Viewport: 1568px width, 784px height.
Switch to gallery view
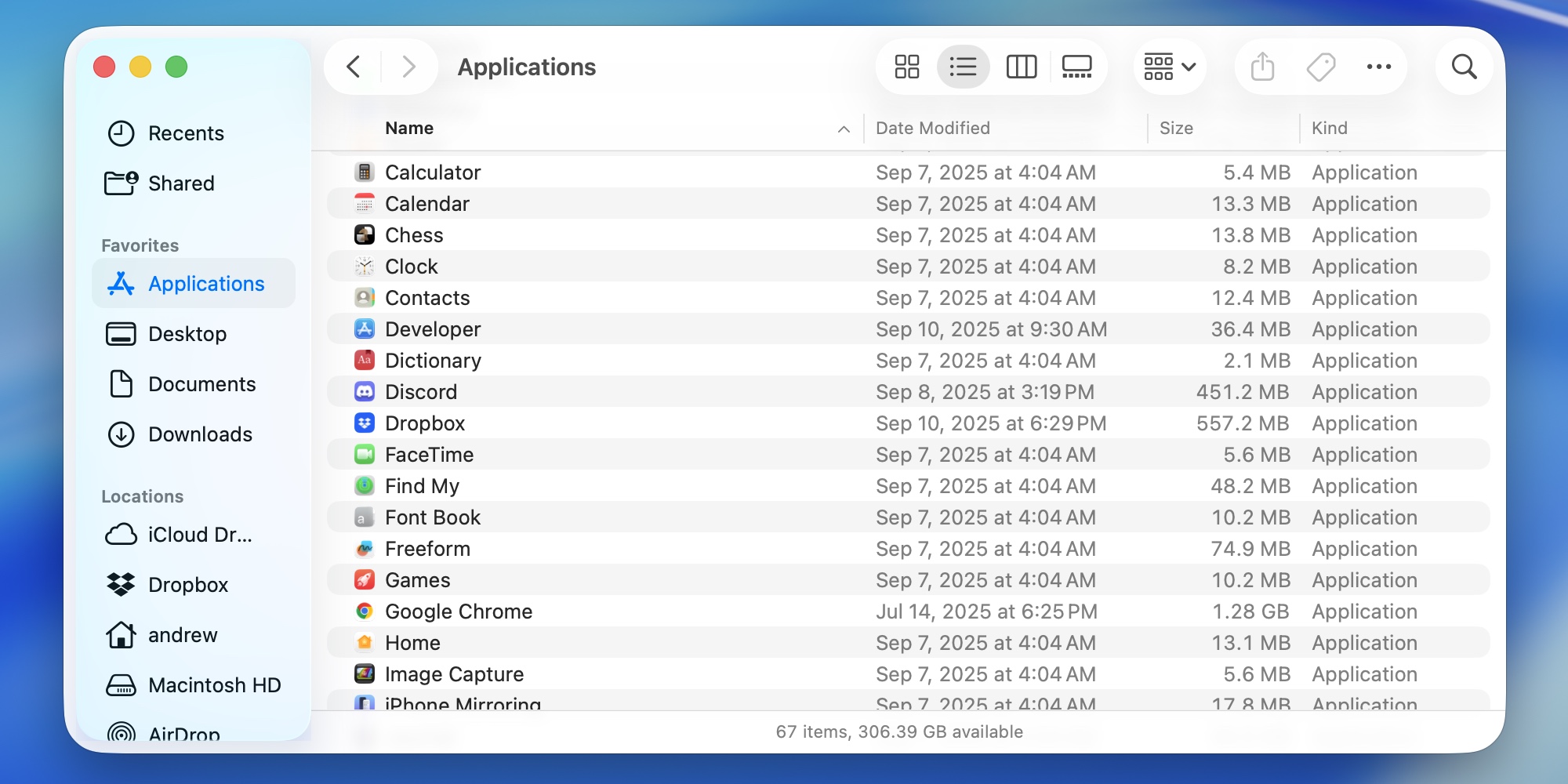tap(1076, 67)
